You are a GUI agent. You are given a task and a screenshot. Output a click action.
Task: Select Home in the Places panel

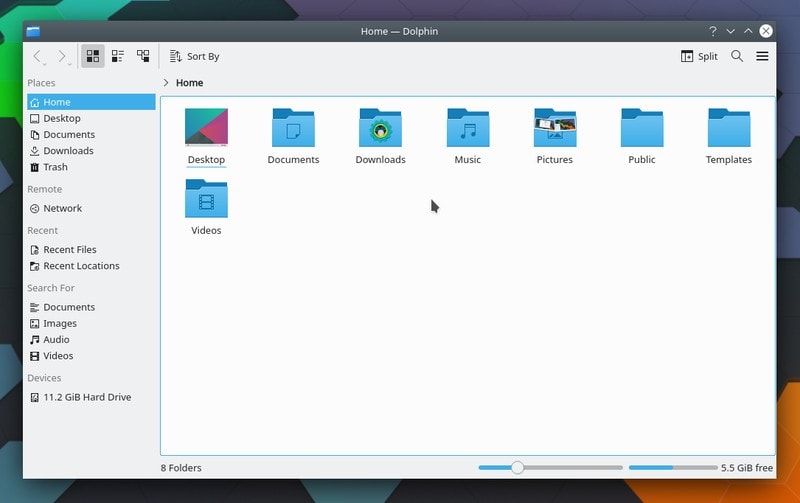click(x=91, y=102)
